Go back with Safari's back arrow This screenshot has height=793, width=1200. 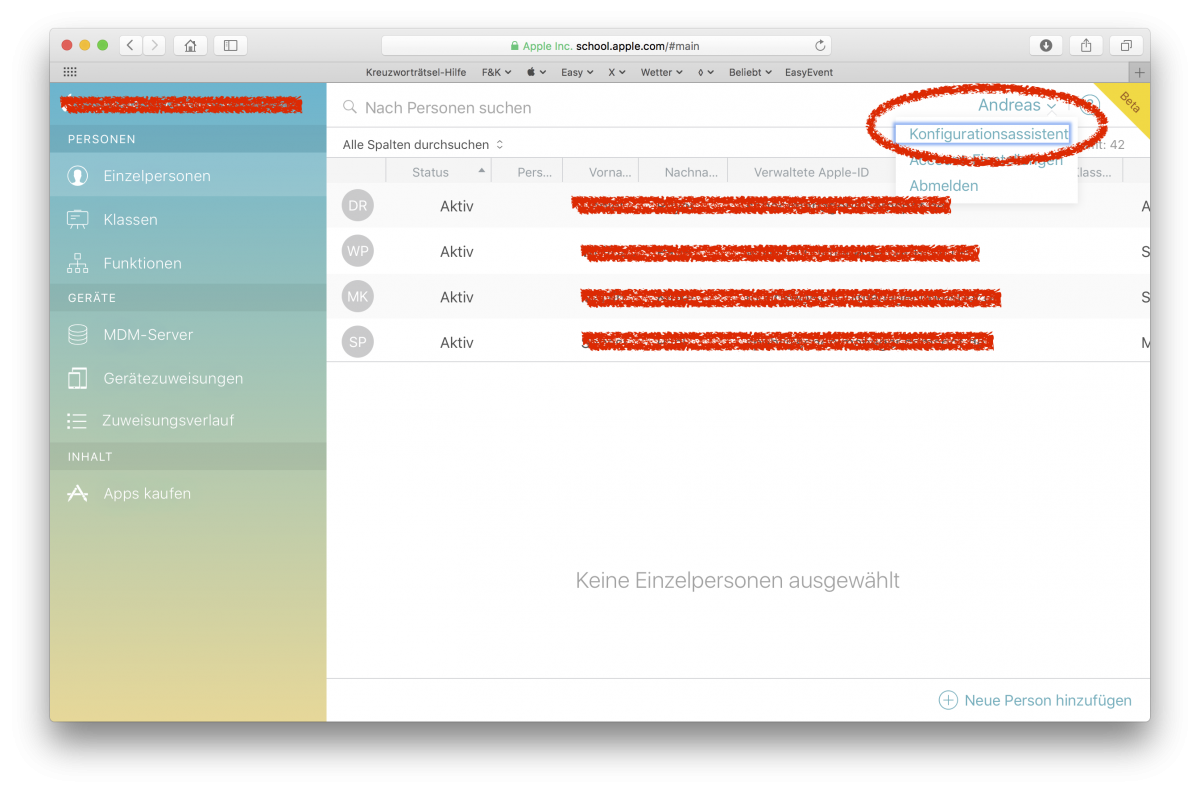click(x=131, y=45)
